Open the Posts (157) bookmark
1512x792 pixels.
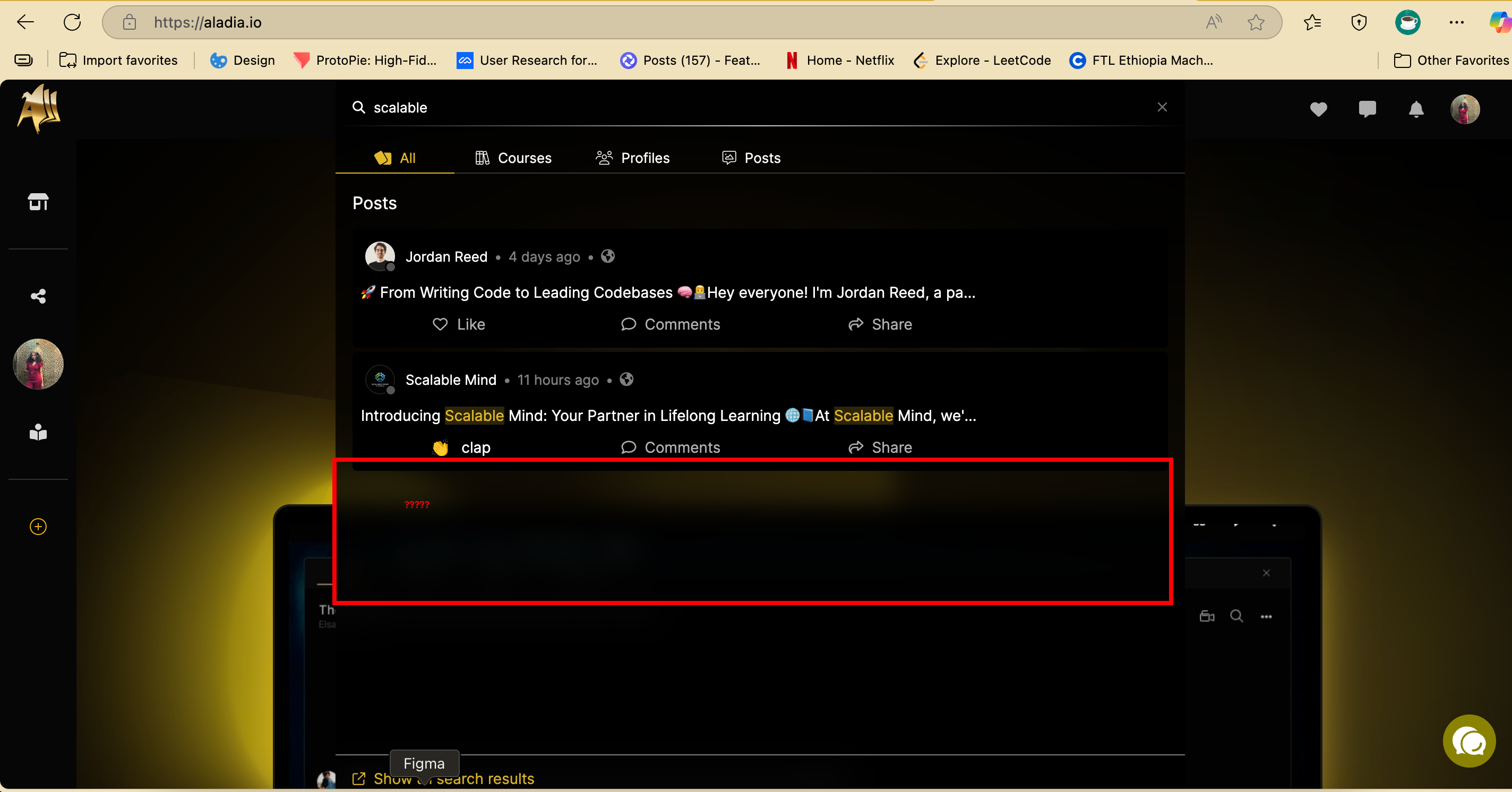tap(690, 61)
